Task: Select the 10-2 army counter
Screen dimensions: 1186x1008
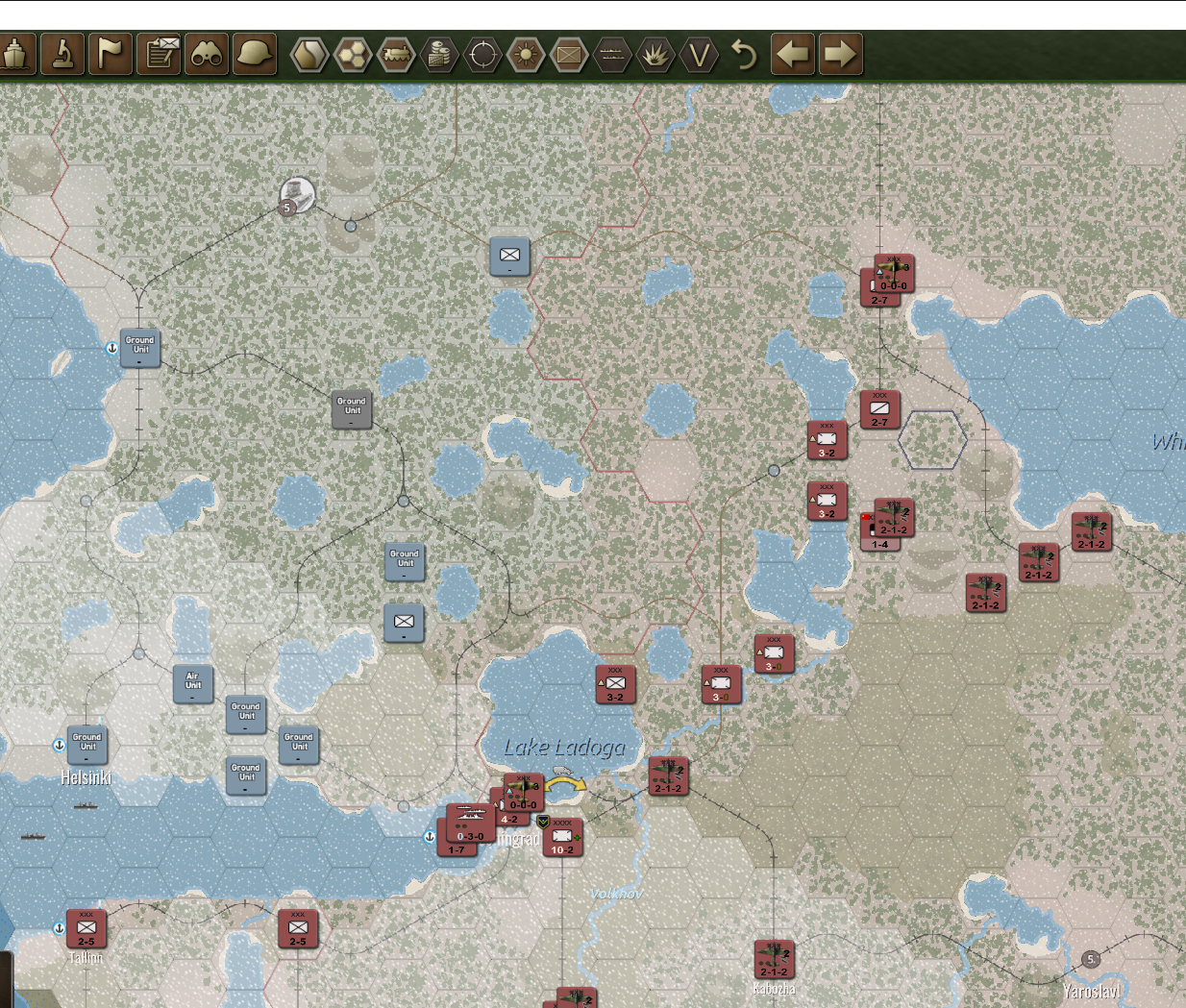Action: point(562,837)
